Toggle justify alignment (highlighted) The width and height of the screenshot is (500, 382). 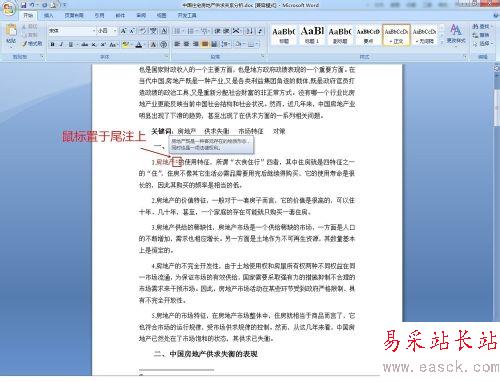(205, 44)
